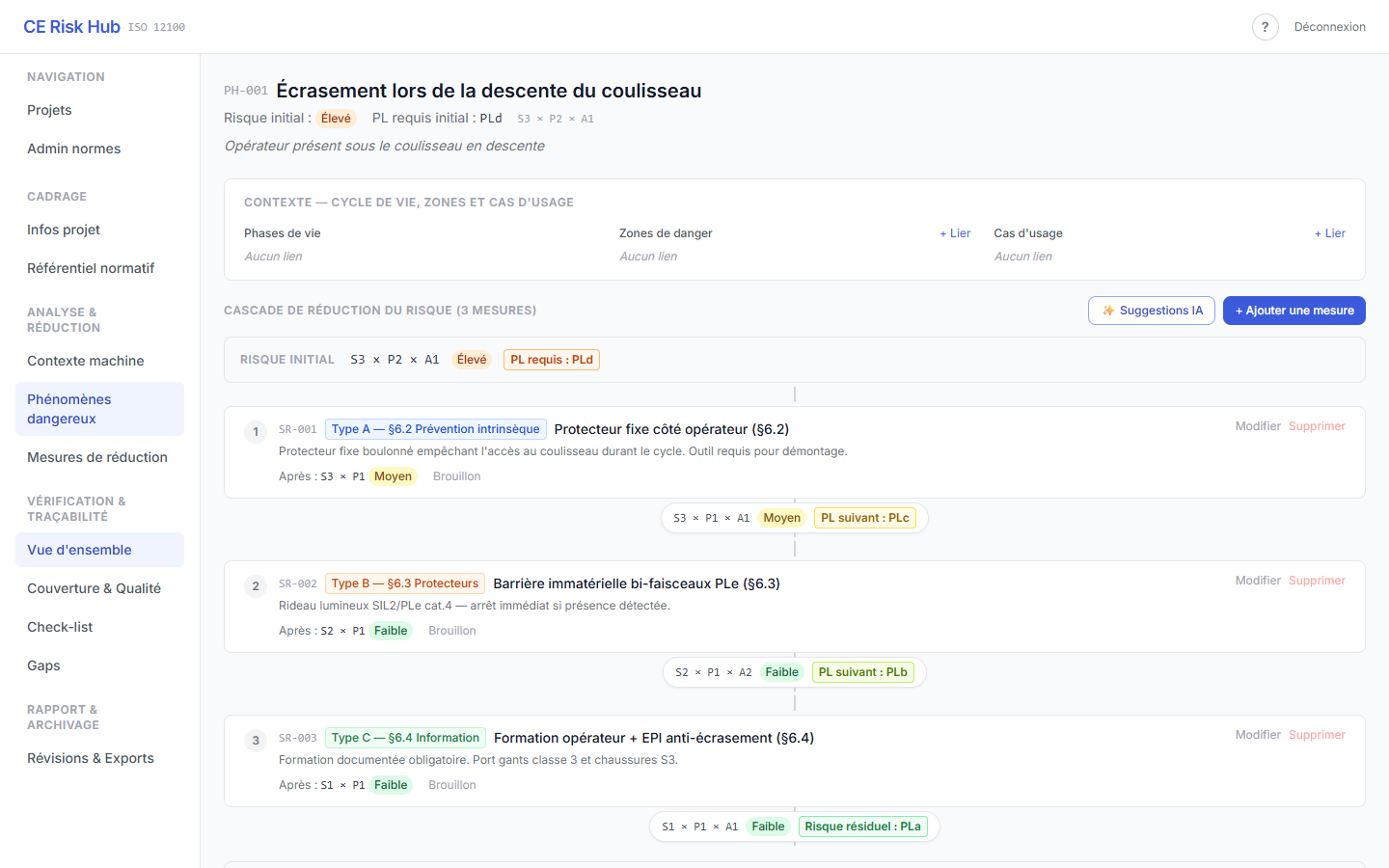
Task: Click Opérateur présent sous le coulisseau description
Action: point(384,146)
